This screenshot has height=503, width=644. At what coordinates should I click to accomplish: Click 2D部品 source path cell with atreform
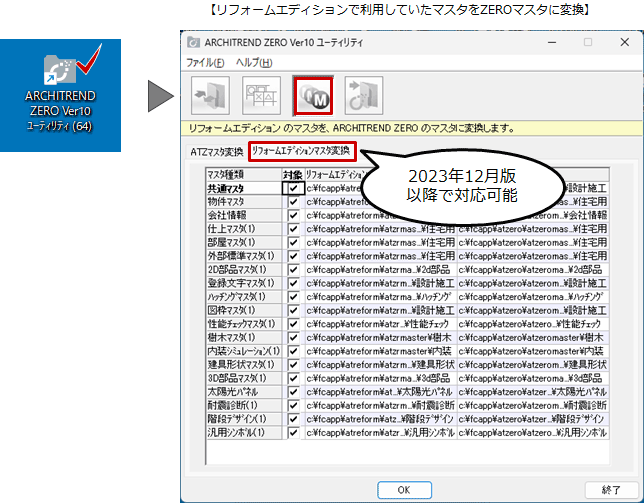(381, 270)
